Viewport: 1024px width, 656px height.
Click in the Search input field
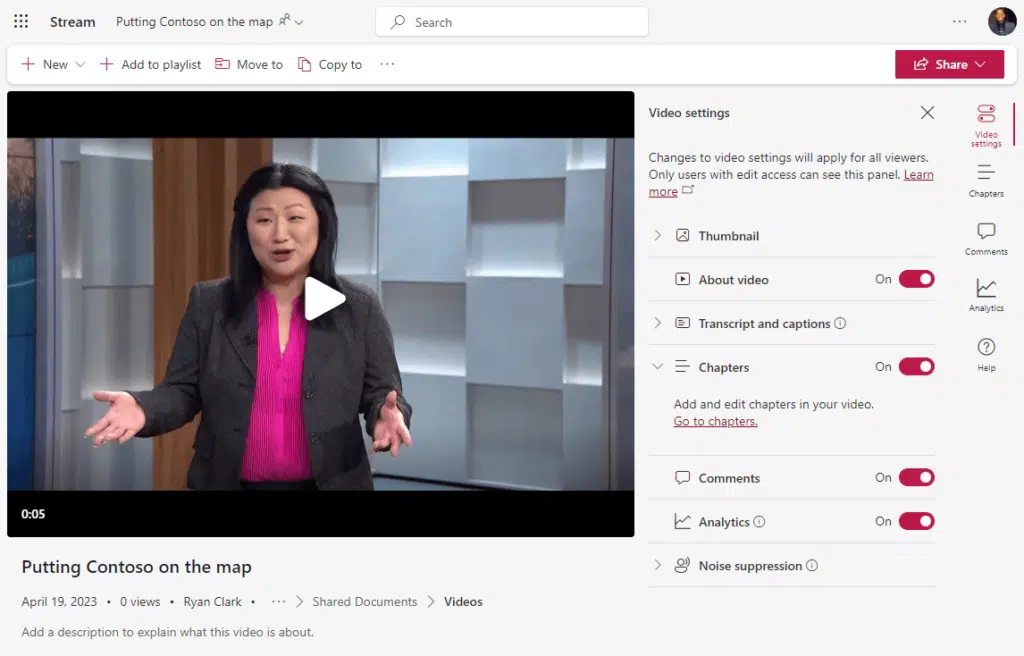tap(512, 22)
